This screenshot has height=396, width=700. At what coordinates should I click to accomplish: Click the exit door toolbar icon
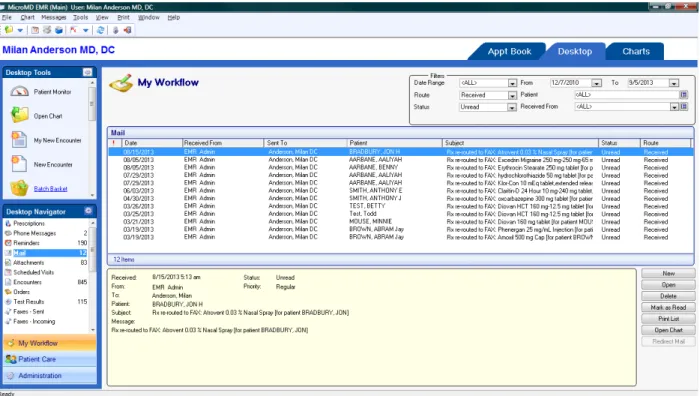[128, 30]
